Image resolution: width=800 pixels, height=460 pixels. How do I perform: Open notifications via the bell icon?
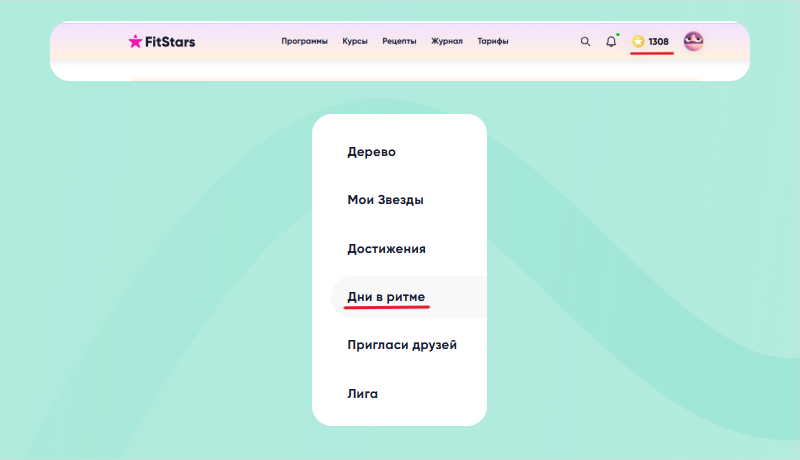coord(611,42)
